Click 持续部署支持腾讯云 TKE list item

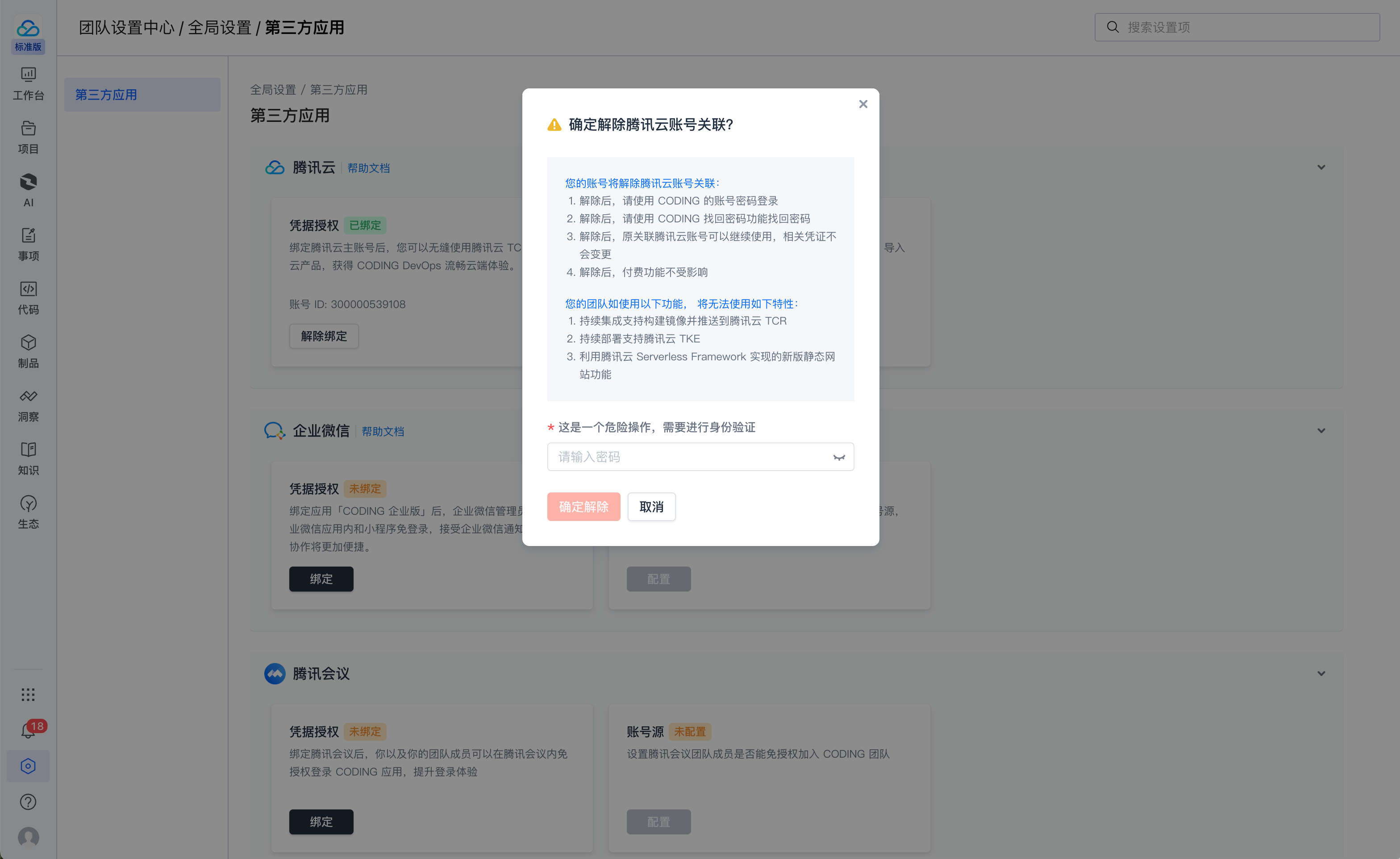click(640, 338)
